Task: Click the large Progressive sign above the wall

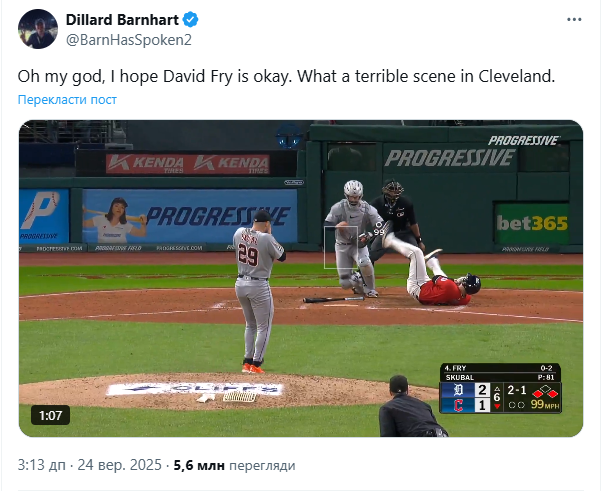Action: (448, 157)
